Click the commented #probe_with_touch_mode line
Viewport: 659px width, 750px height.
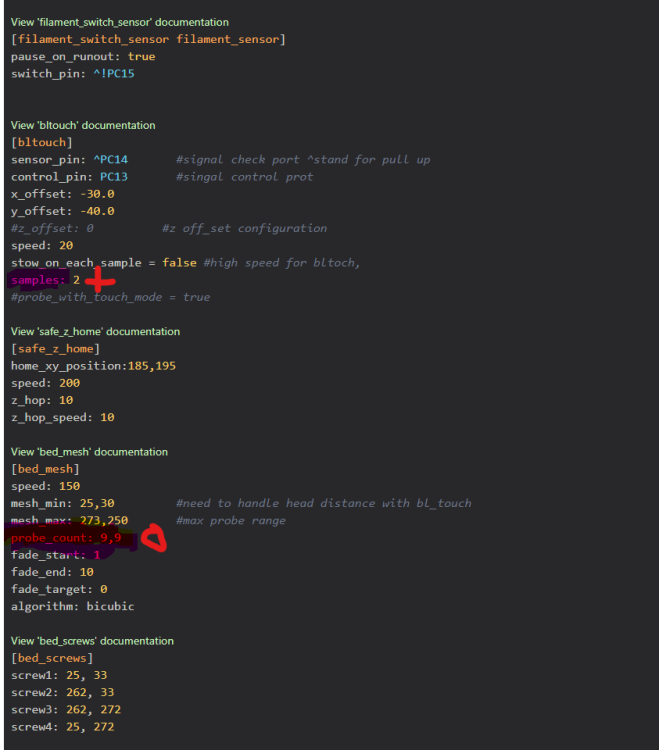pyautogui.click(x=110, y=297)
